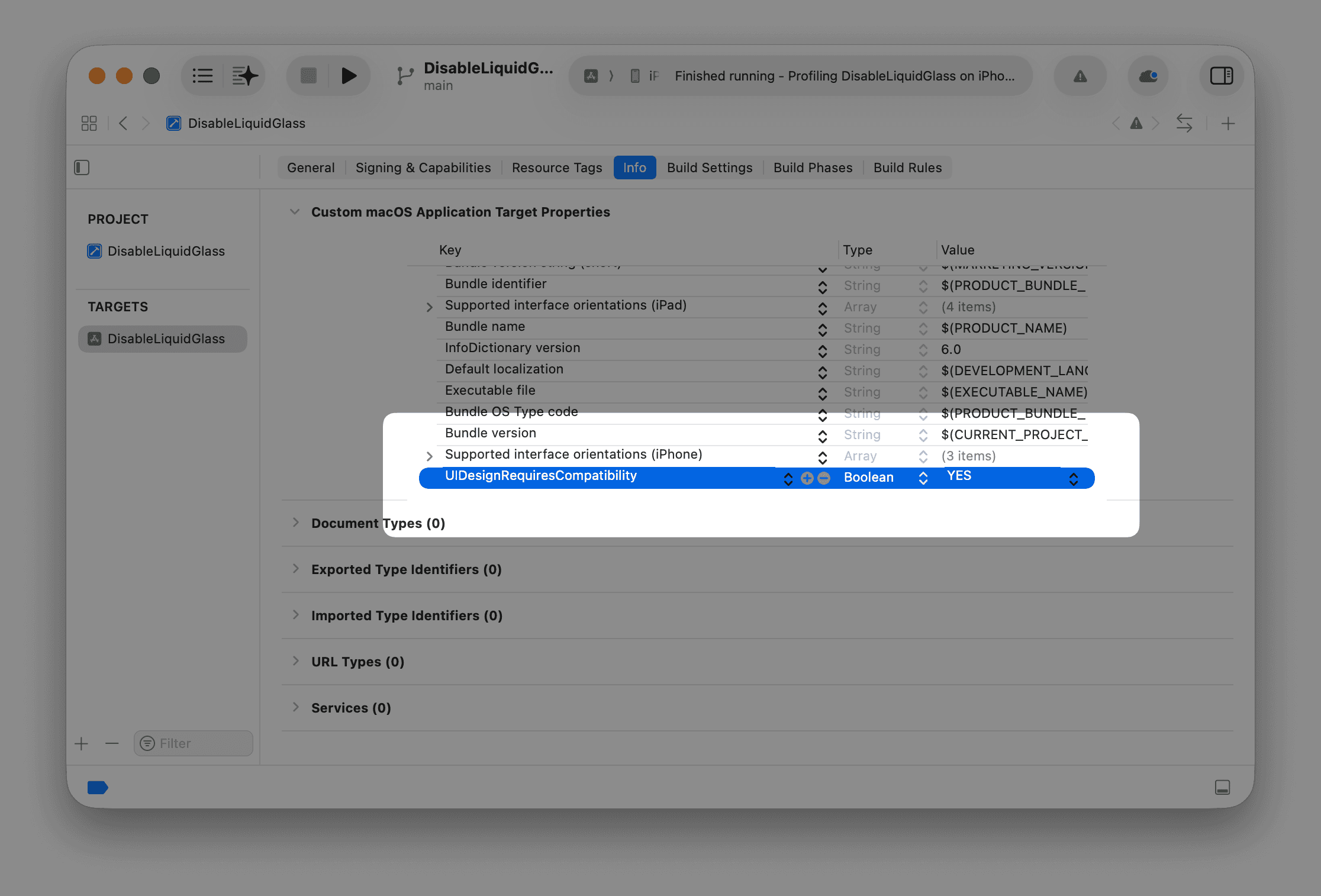This screenshot has height=896, width=1321.
Task: Open the code review comparison icon
Action: click(x=1184, y=123)
